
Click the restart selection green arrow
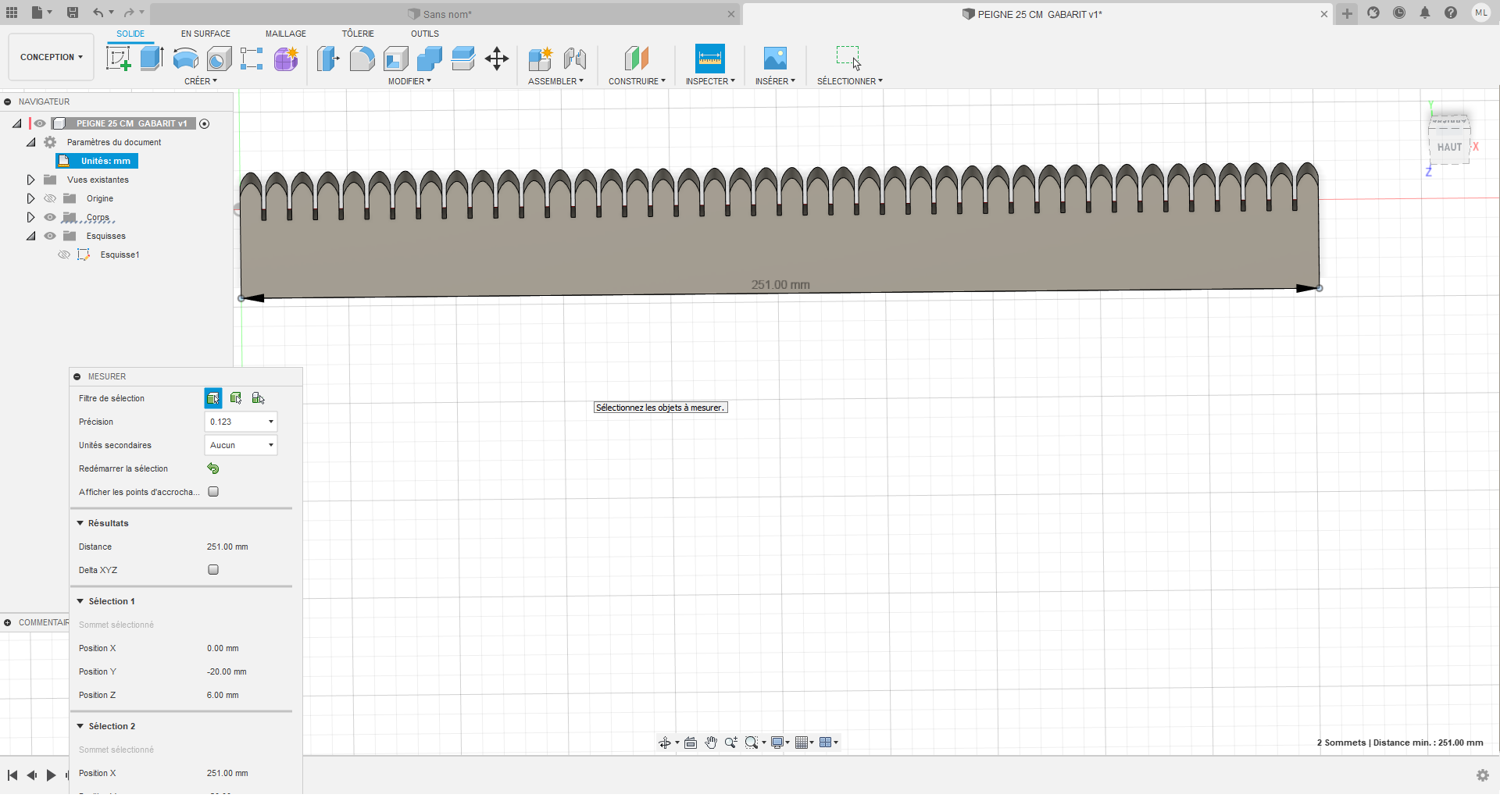[213, 468]
